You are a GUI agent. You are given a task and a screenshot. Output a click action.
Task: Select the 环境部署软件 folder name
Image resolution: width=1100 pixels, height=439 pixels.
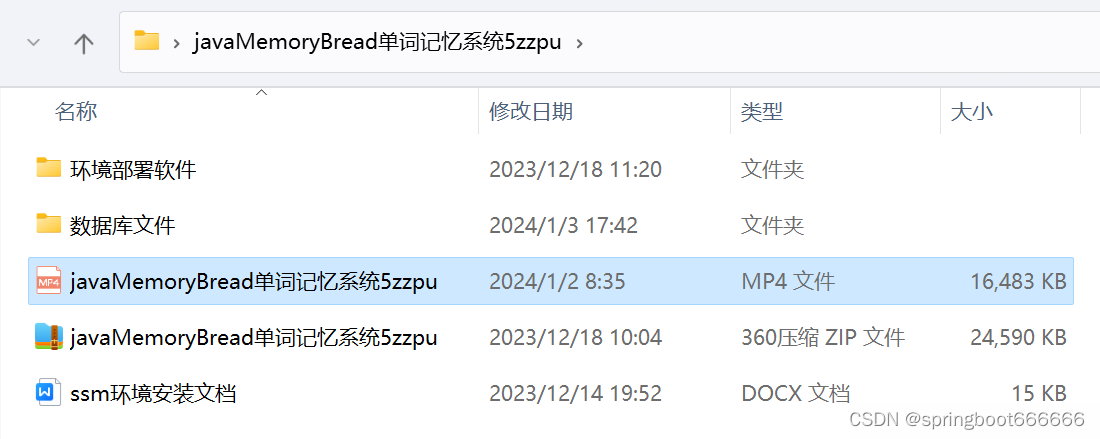133,170
